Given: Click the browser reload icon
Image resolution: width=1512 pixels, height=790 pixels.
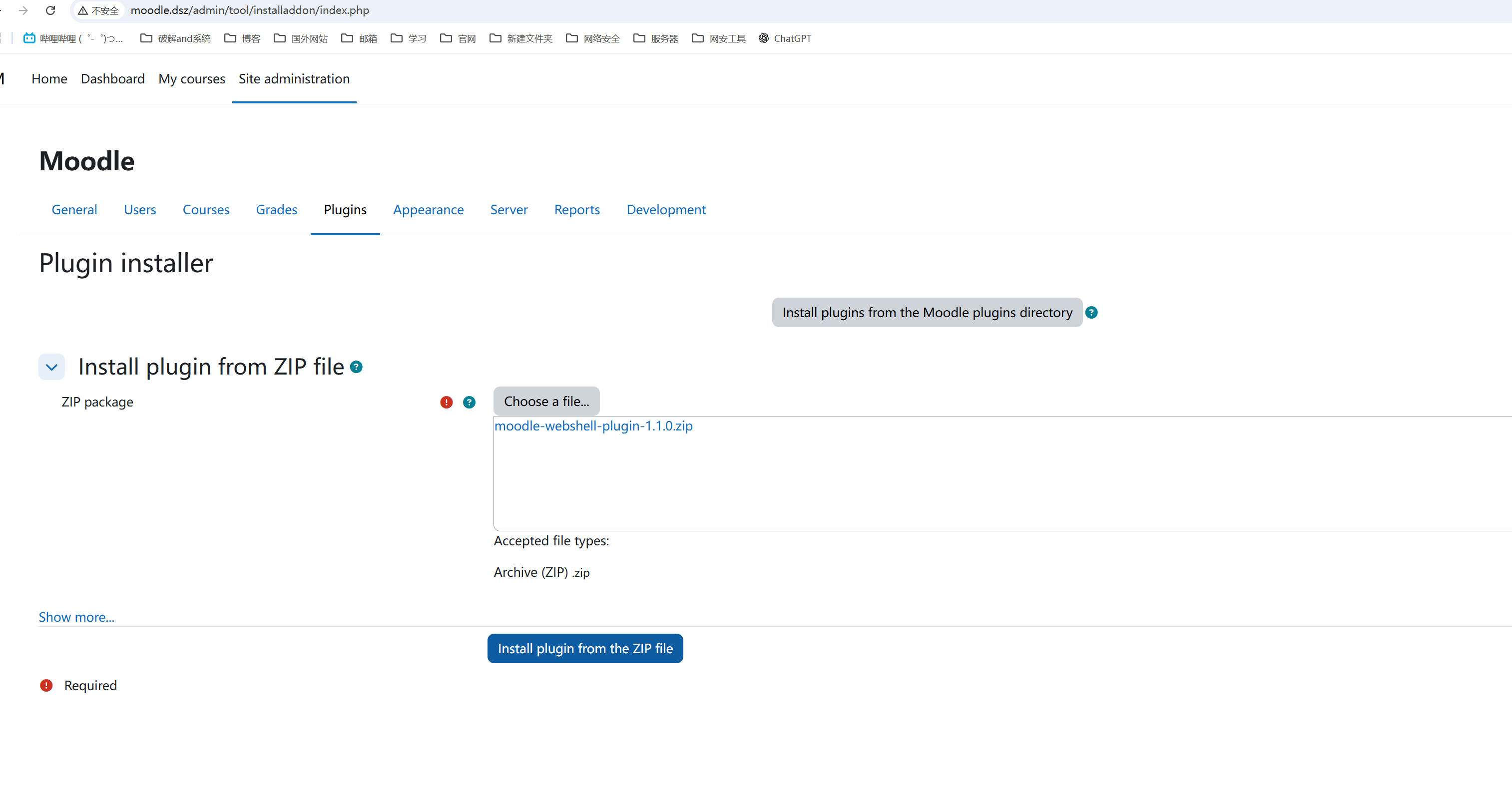Looking at the screenshot, I should click(x=50, y=10).
